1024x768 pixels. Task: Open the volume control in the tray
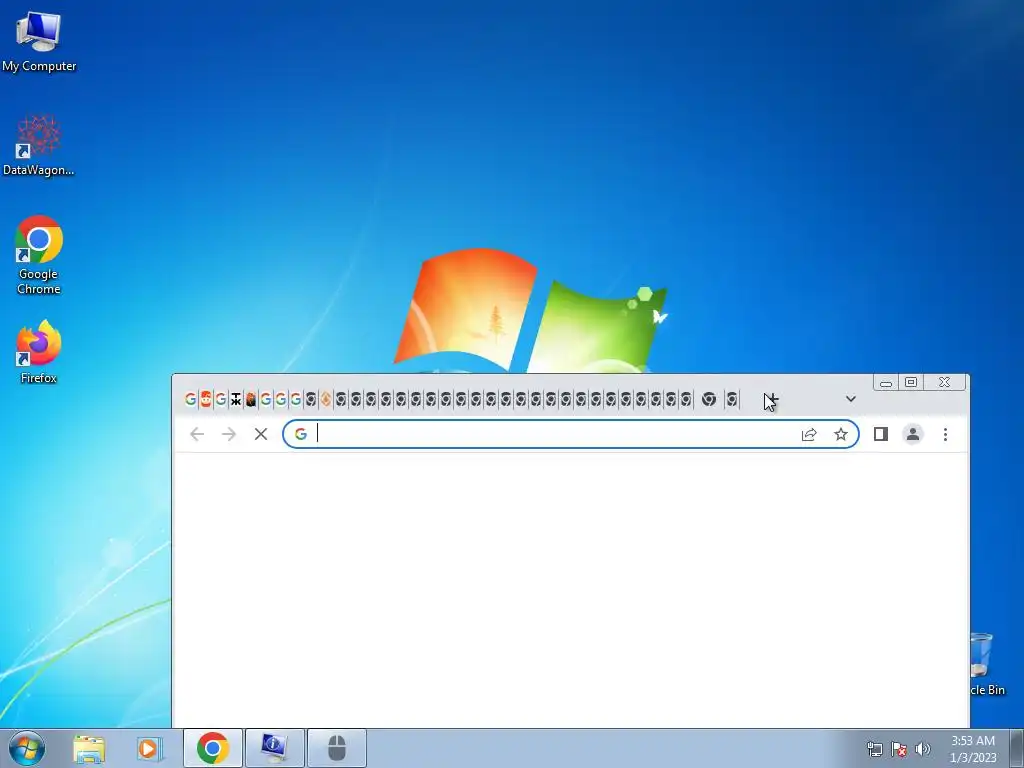click(923, 749)
